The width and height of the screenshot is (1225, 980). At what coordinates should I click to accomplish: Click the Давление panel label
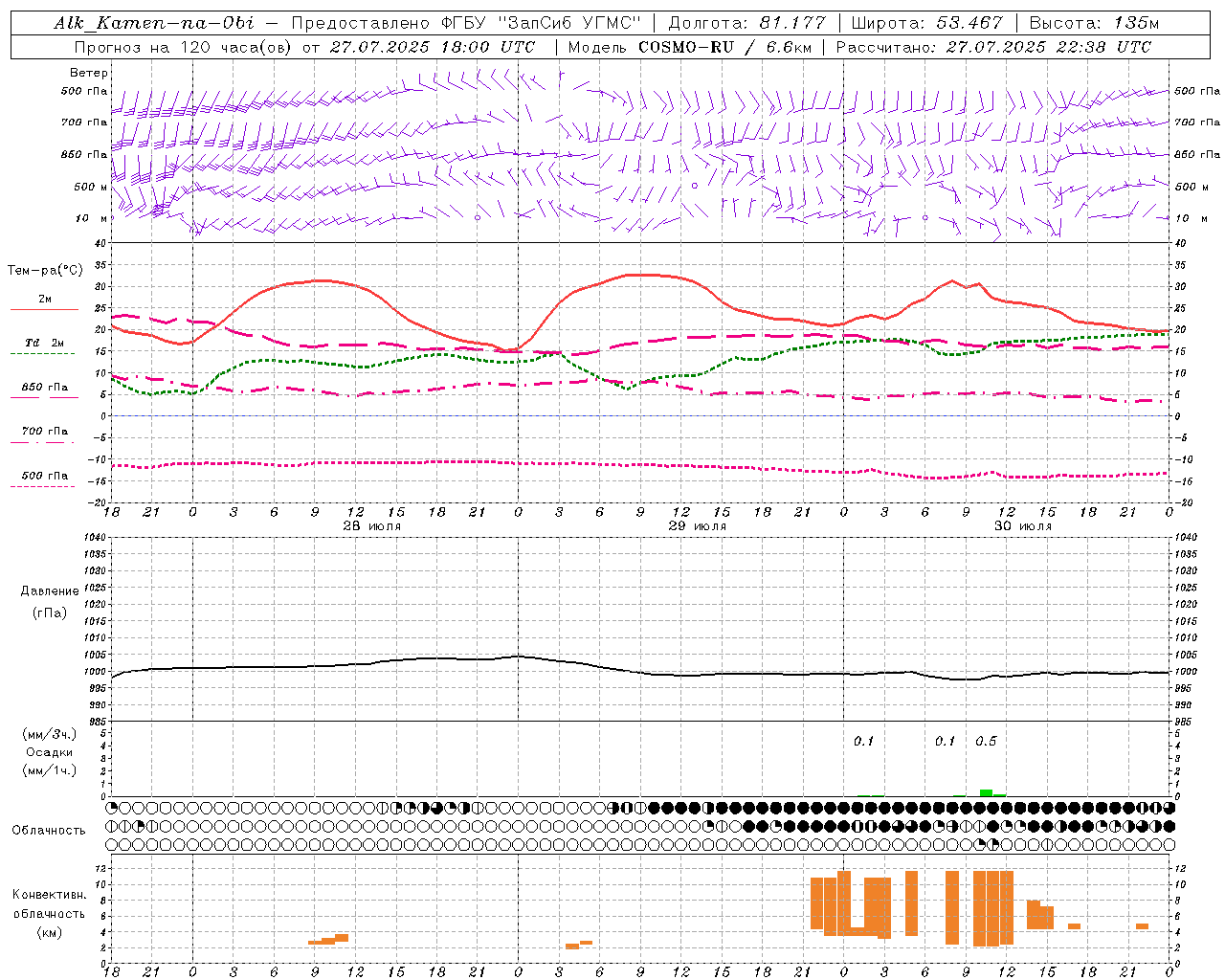click(50, 591)
